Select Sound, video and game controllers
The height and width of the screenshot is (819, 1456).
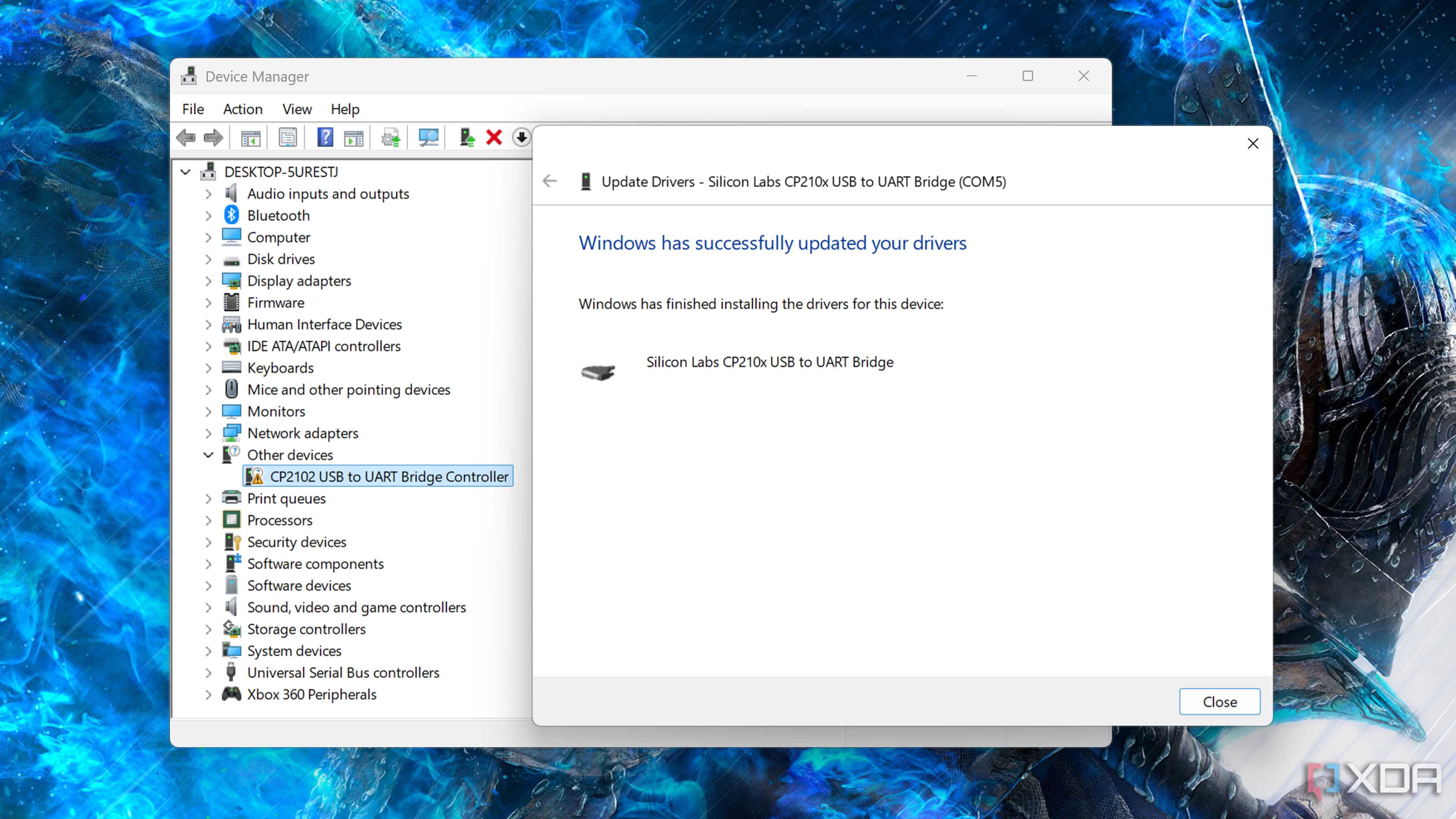pyautogui.click(x=357, y=607)
